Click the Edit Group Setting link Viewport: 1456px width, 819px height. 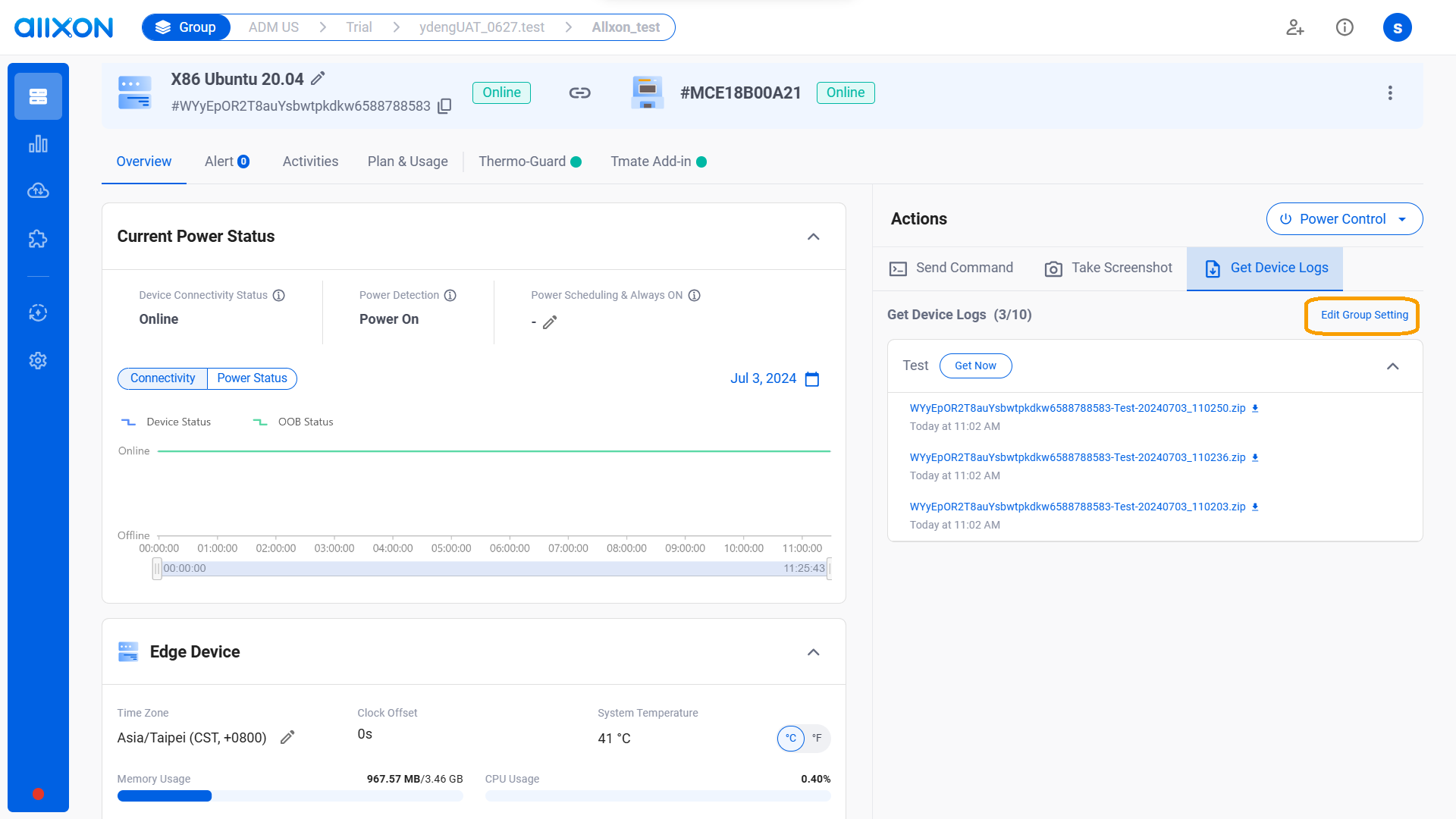click(1363, 315)
